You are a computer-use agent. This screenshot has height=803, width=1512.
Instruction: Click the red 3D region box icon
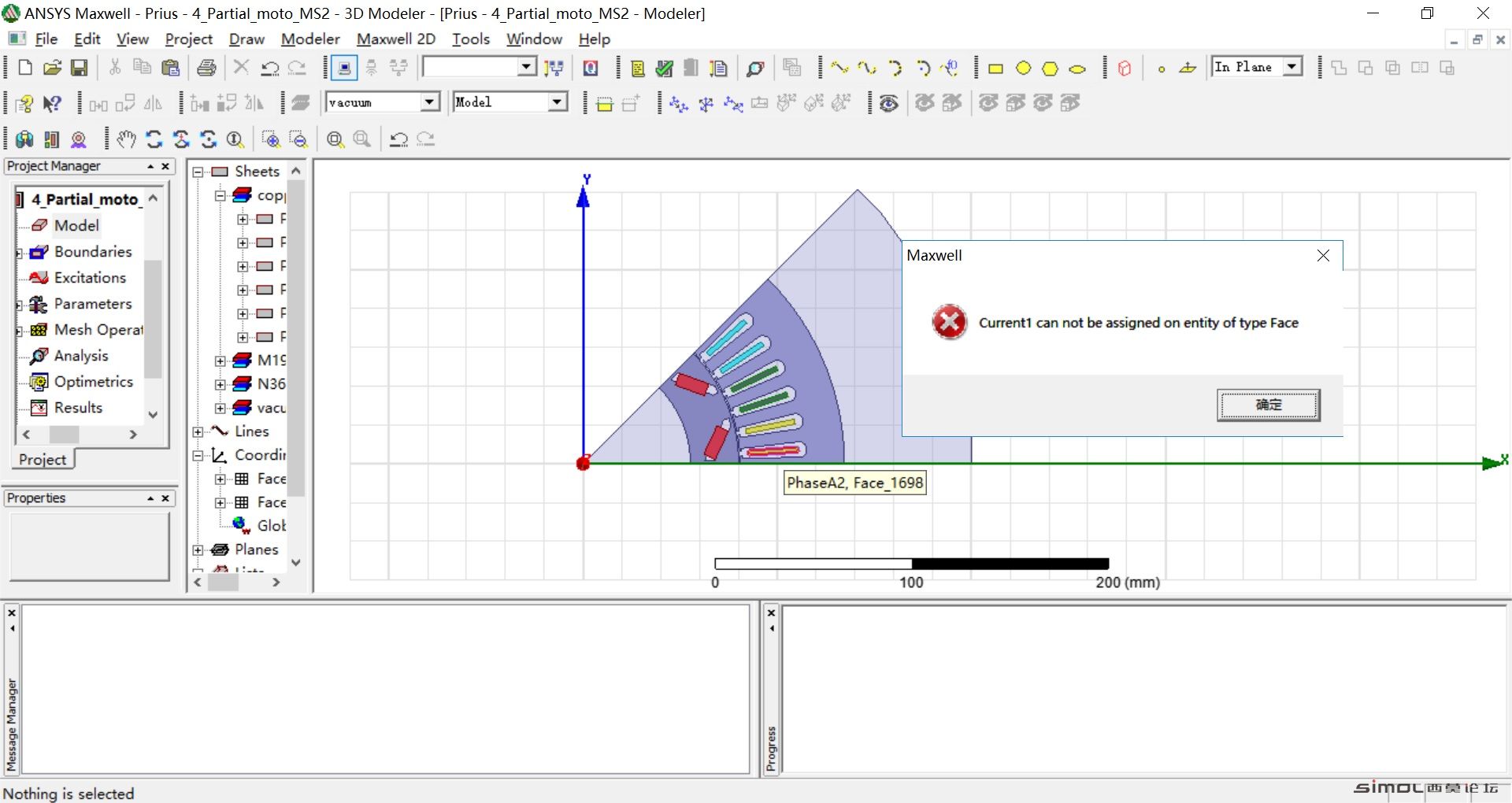tap(1125, 68)
